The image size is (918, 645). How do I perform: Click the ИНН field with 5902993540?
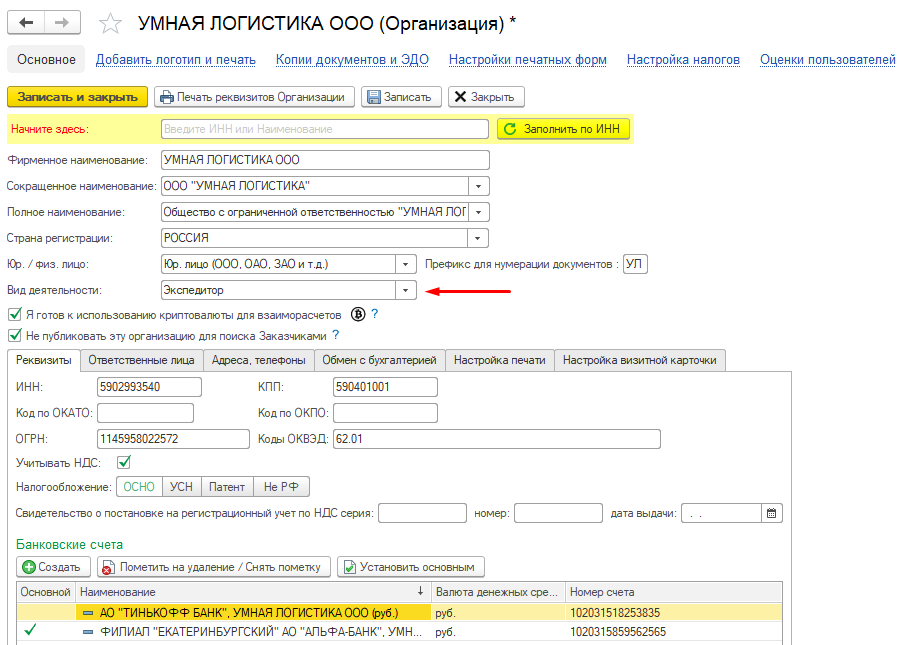coord(149,387)
